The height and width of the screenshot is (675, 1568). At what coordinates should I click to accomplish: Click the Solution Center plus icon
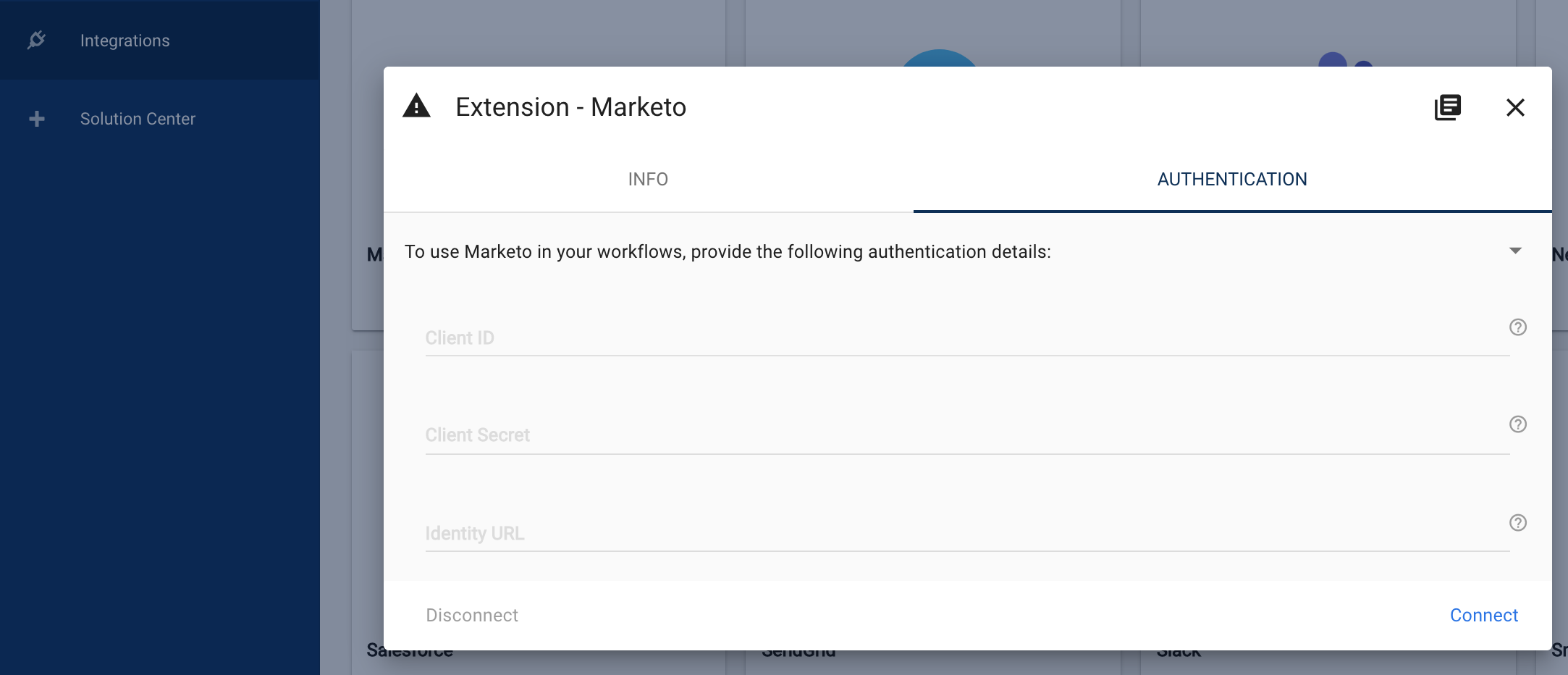click(37, 119)
